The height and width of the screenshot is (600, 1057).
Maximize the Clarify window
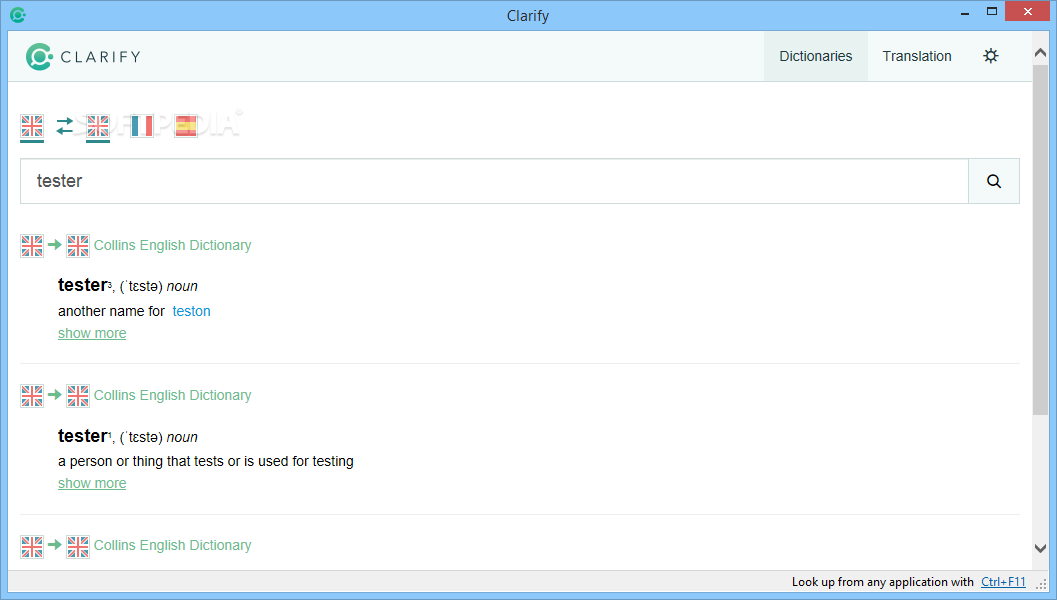point(992,12)
